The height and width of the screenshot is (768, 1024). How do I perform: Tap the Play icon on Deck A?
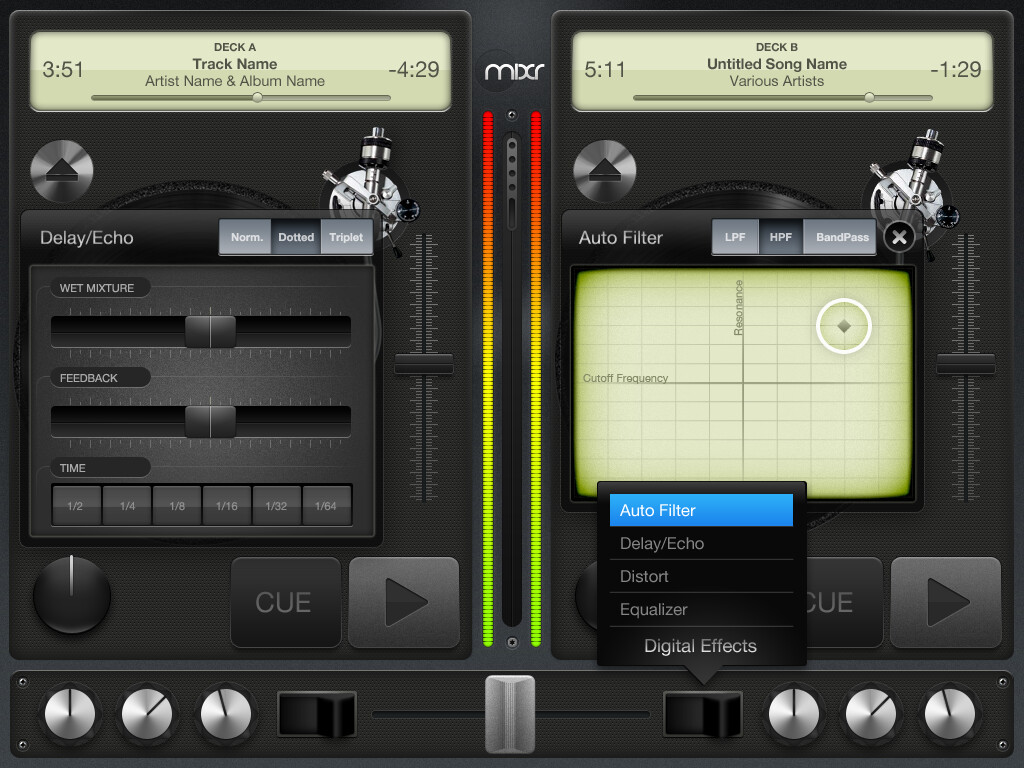click(404, 602)
